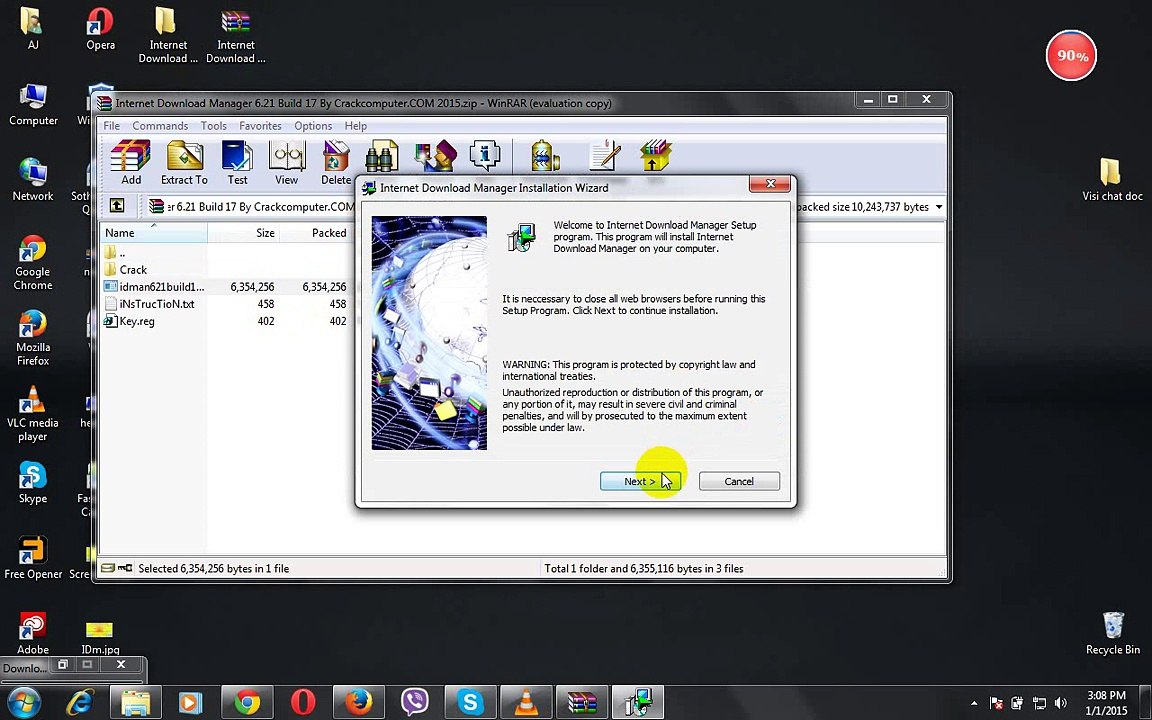Image resolution: width=1152 pixels, height=720 pixels.
Task: Select the Recycle Bin on the desktop
Action: [x=1112, y=633]
